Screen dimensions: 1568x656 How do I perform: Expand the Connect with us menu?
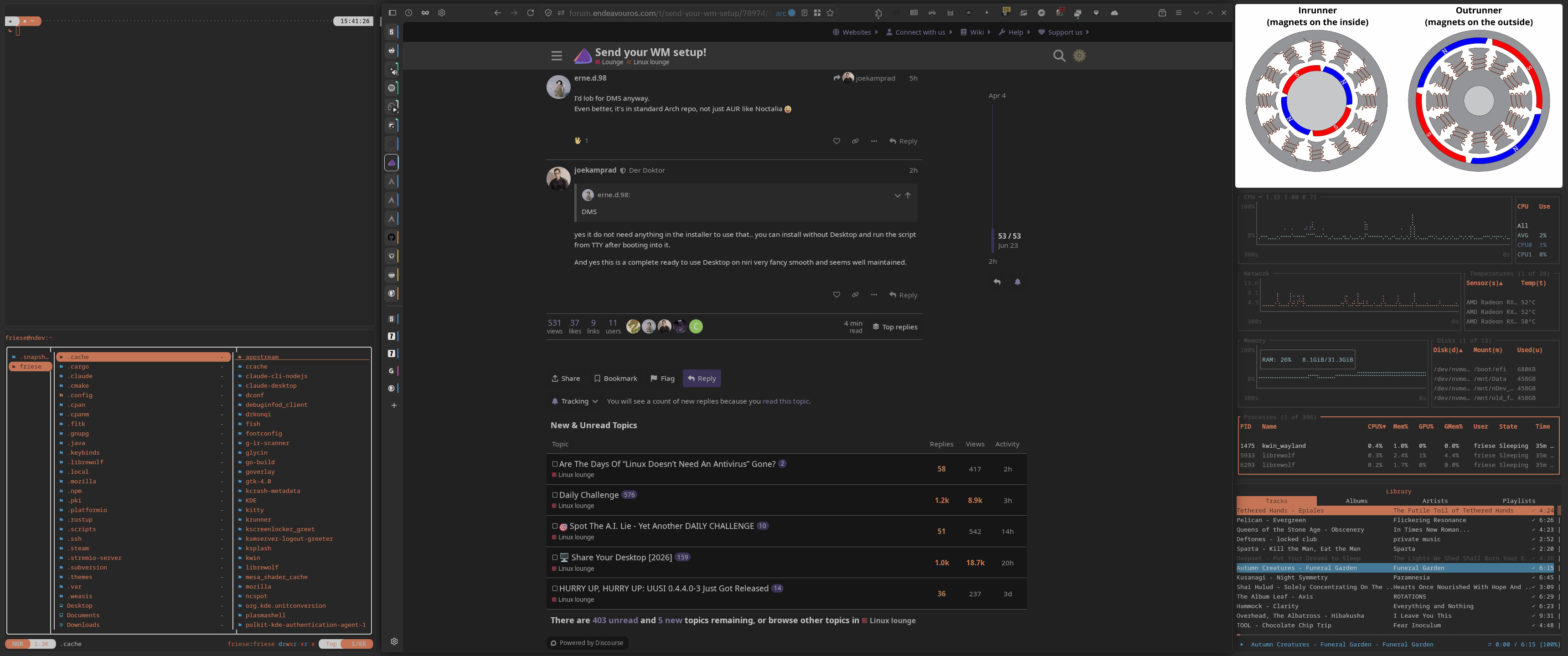[x=919, y=32]
